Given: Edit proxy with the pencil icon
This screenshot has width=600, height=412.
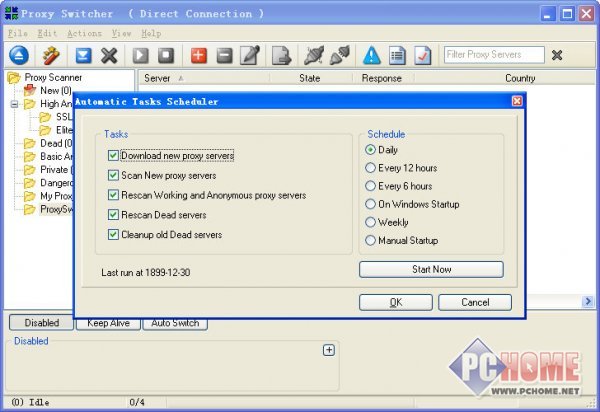Looking at the screenshot, I should click(x=250, y=55).
